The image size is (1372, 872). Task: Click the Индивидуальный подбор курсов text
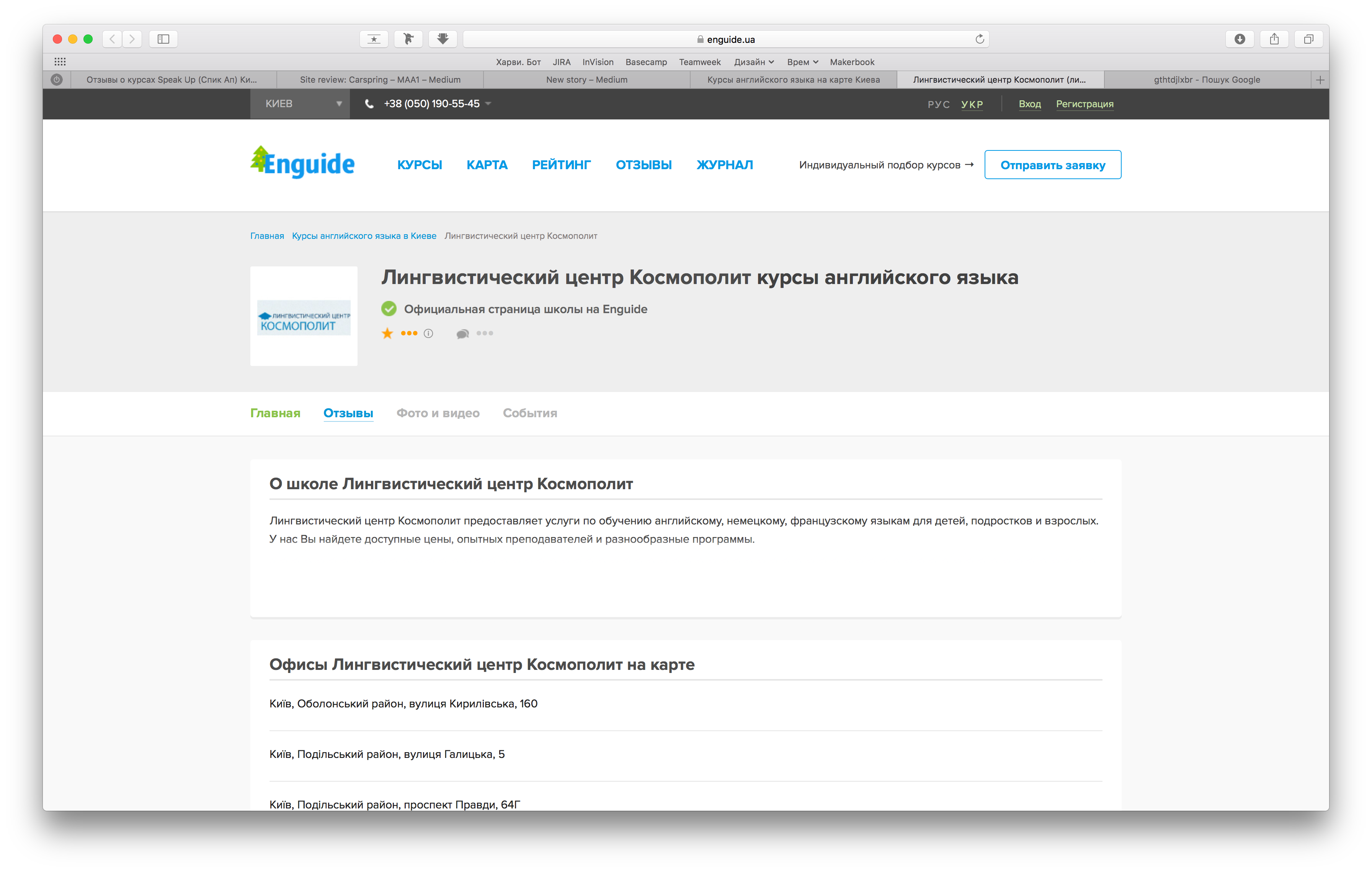[x=879, y=165]
